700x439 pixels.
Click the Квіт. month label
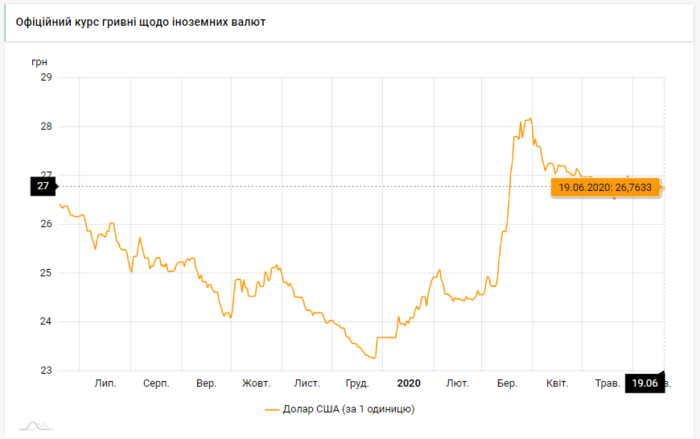[557, 383]
